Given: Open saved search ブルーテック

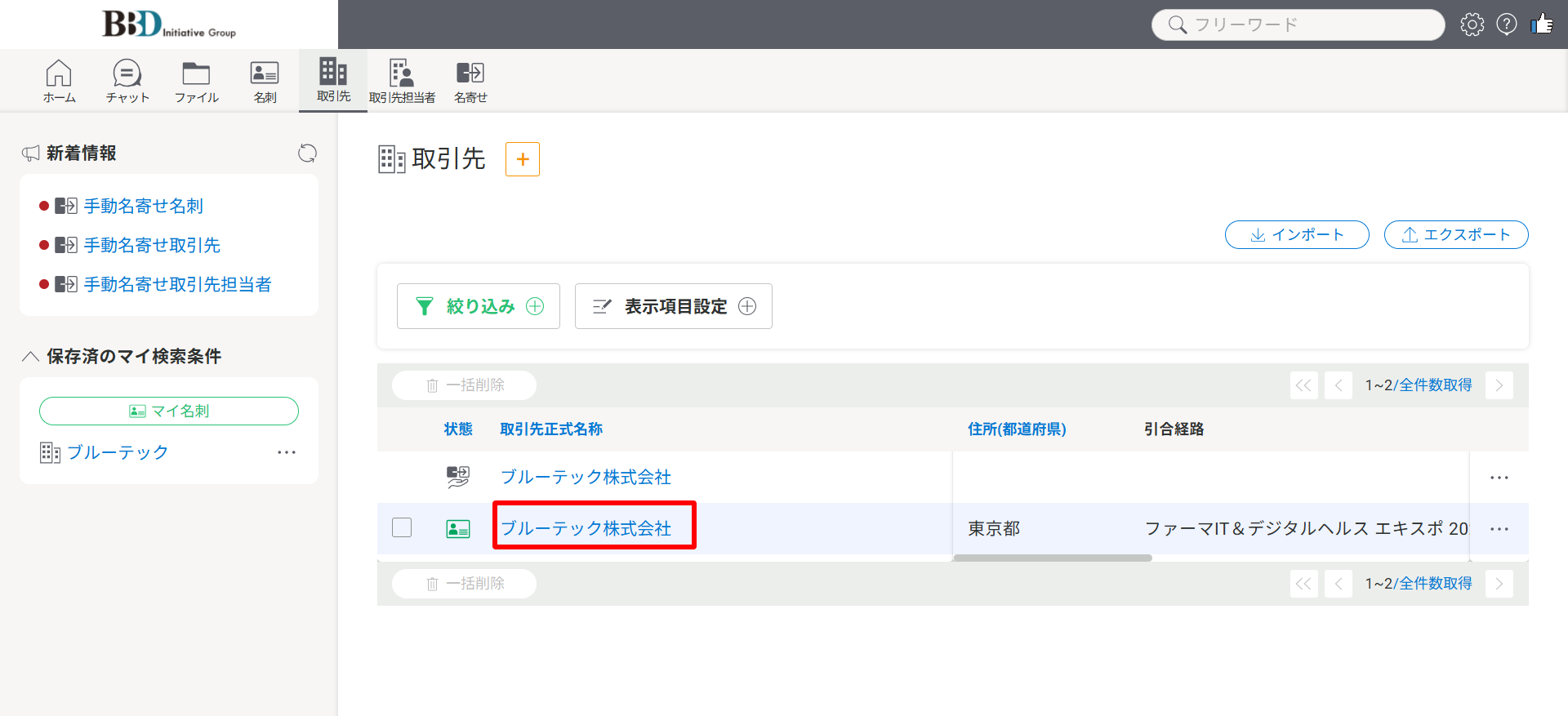Looking at the screenshot, I should point(118,452).
